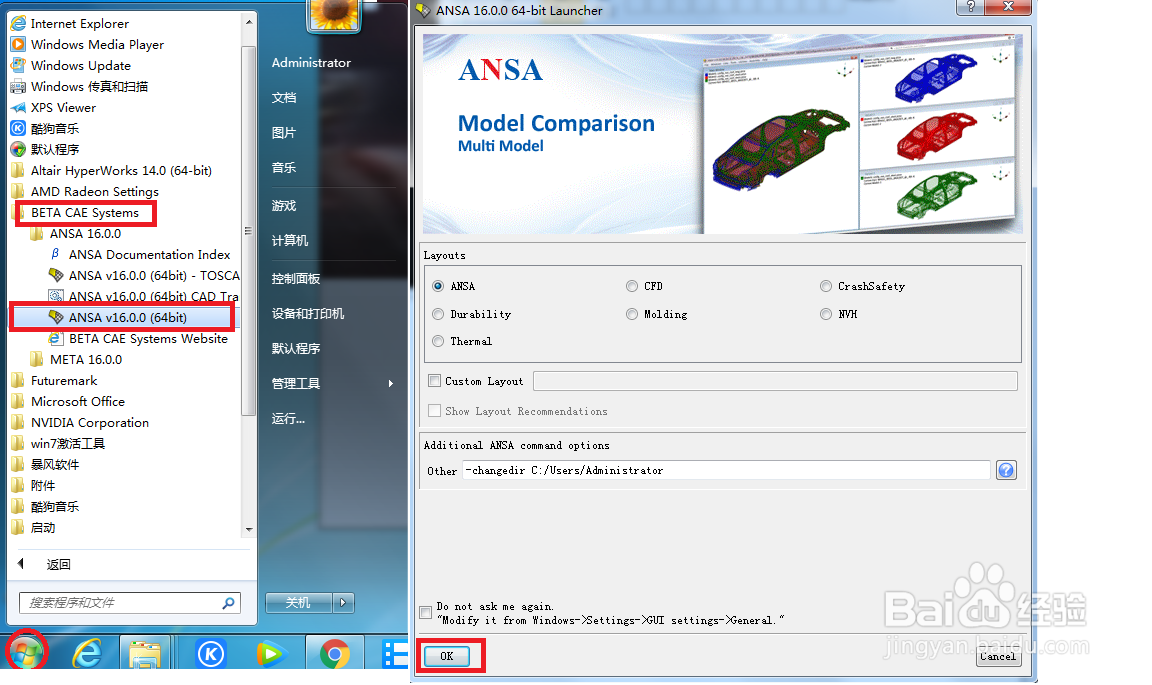Open 计算机 from the Start menu
This screenshot has width=1152, height=685.
[x=289, y=240]
